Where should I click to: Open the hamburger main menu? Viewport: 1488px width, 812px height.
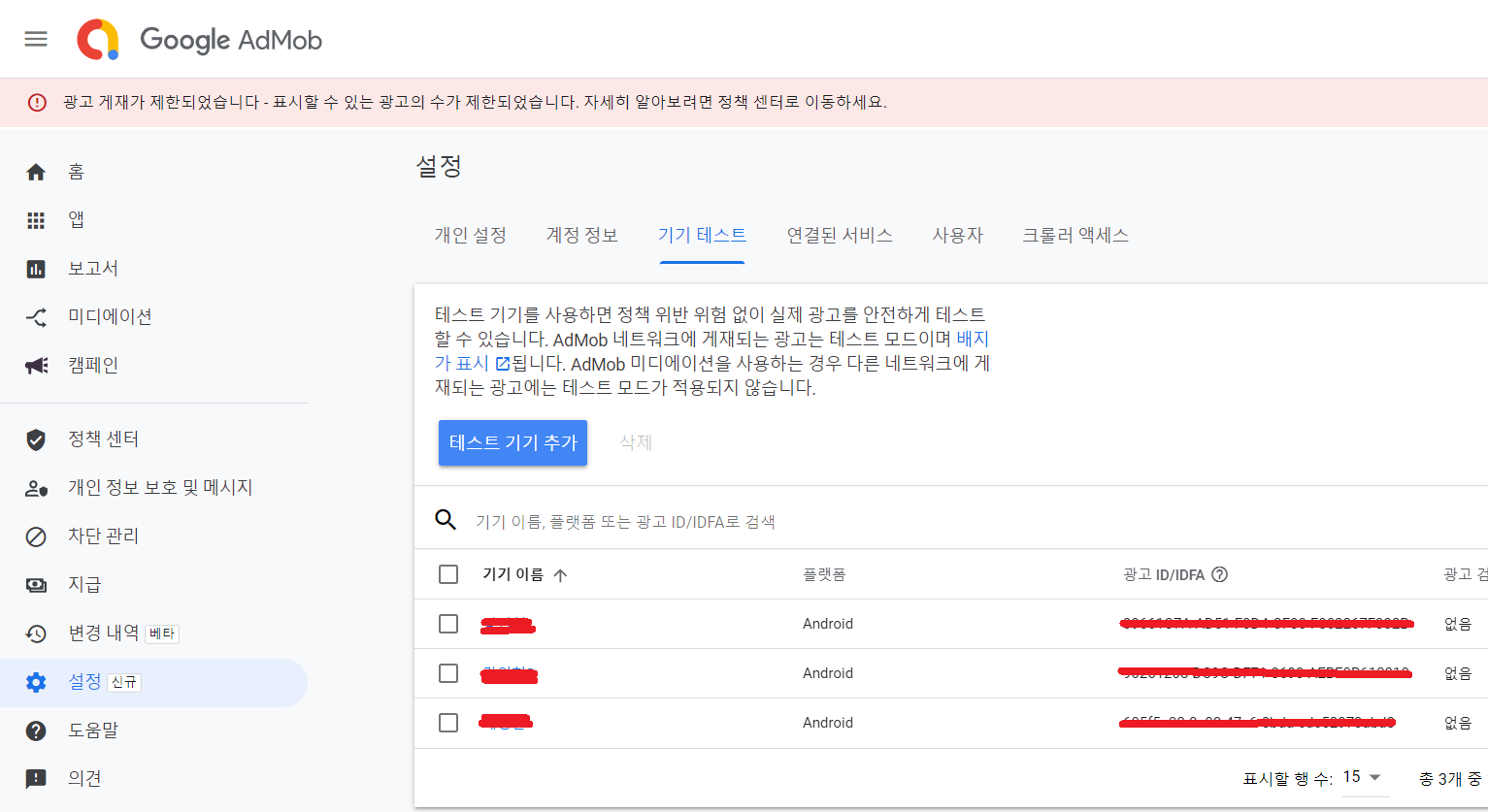pyautogui.click(x=36, y=39)
